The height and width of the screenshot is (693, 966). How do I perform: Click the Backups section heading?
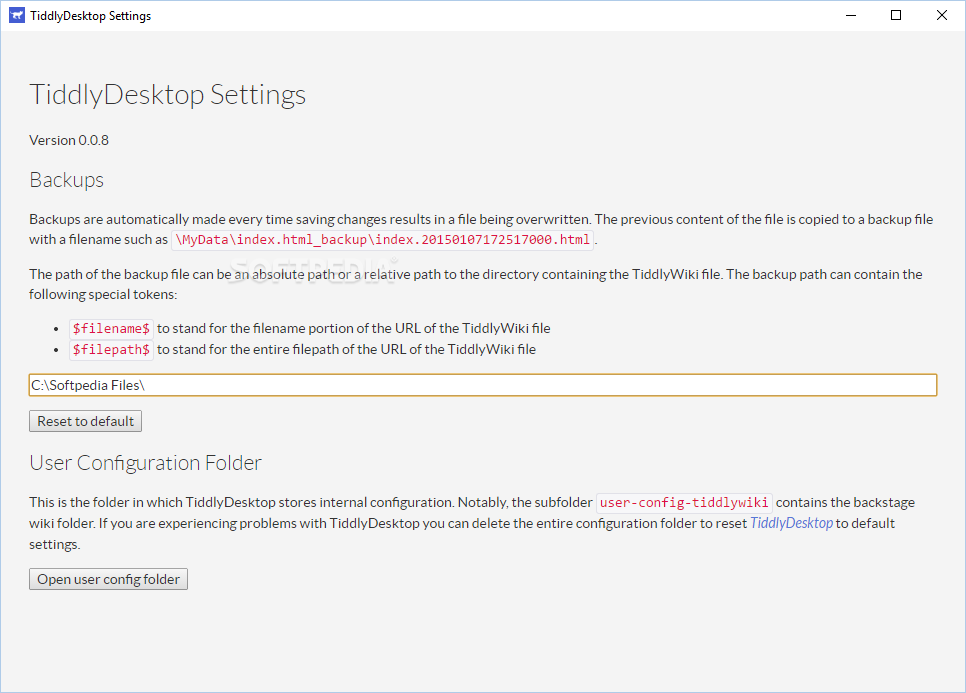pyautogui.click(x=67, y=180)
